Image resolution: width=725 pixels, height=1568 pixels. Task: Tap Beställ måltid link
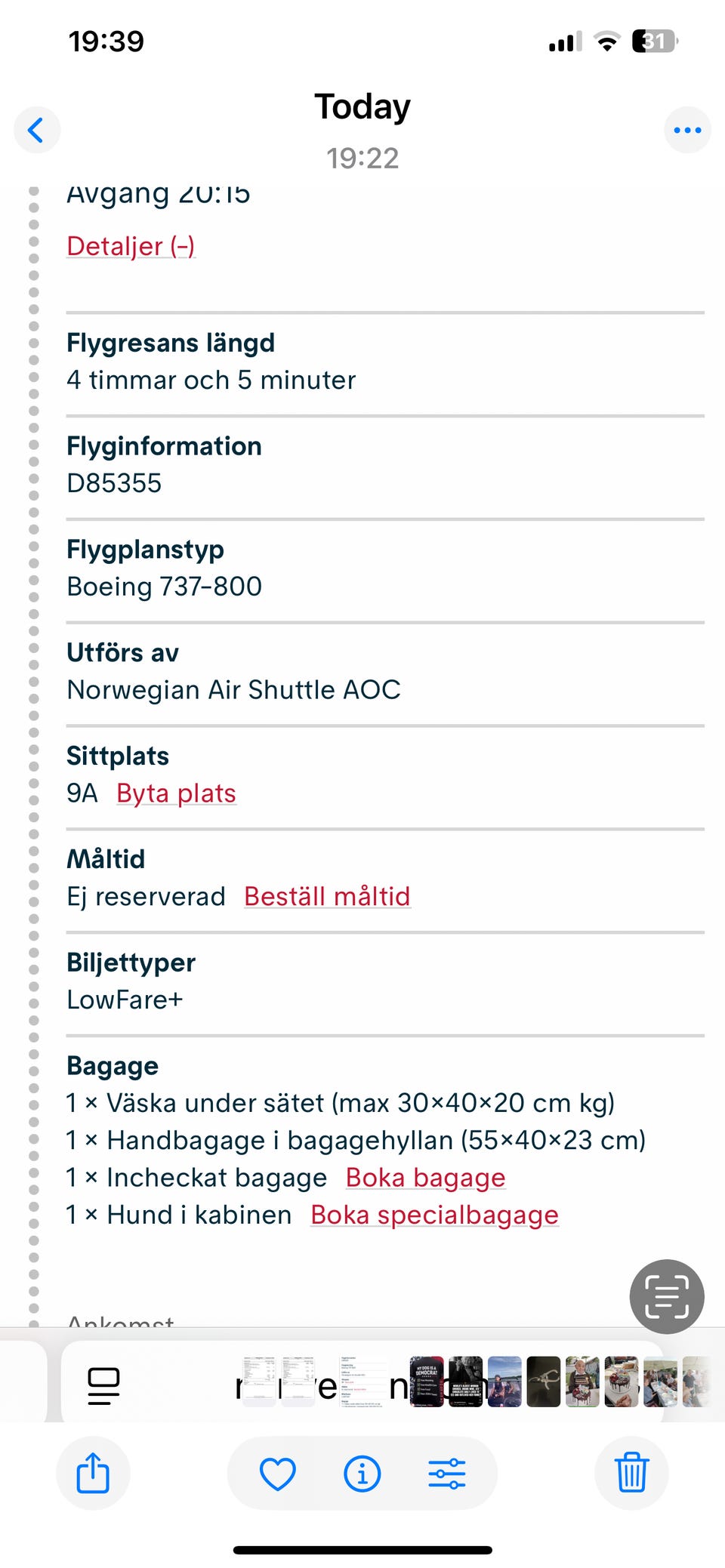[x=327, y=896]
